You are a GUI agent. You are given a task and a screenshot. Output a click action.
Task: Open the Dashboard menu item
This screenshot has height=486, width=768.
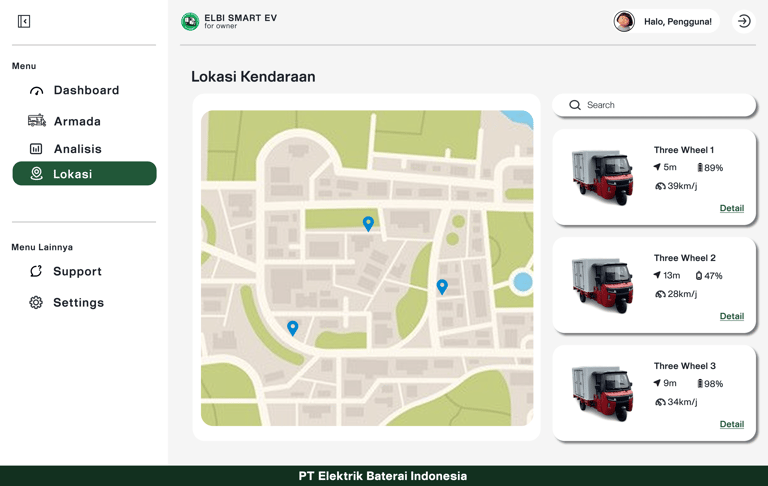click(84, 90)
